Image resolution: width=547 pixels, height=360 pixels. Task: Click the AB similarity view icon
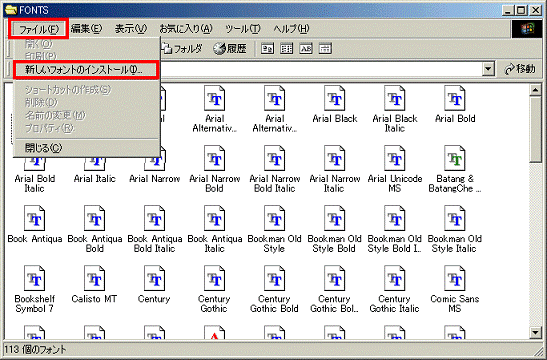[x=306, y=49]
